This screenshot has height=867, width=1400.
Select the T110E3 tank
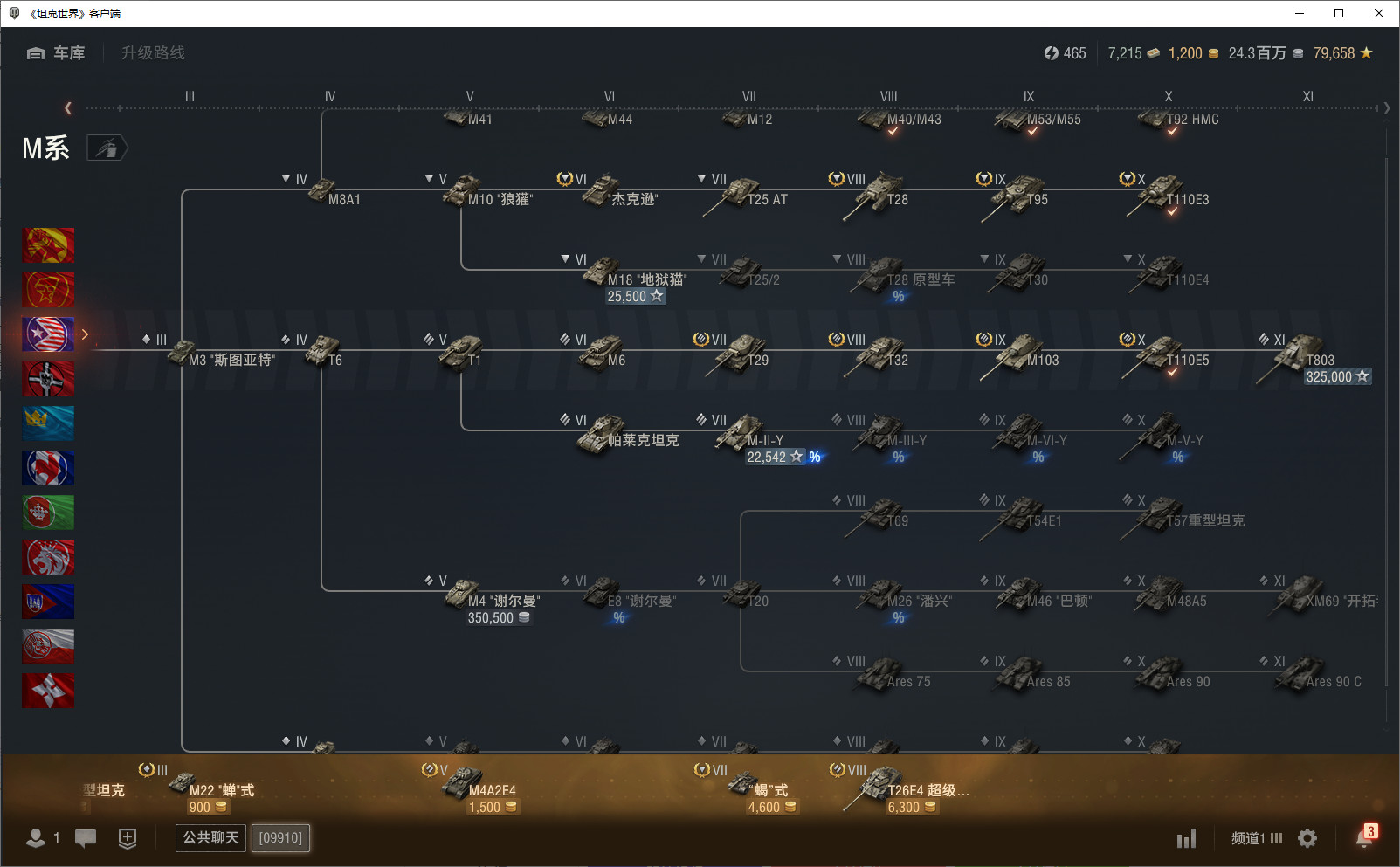click(1167, 194)
